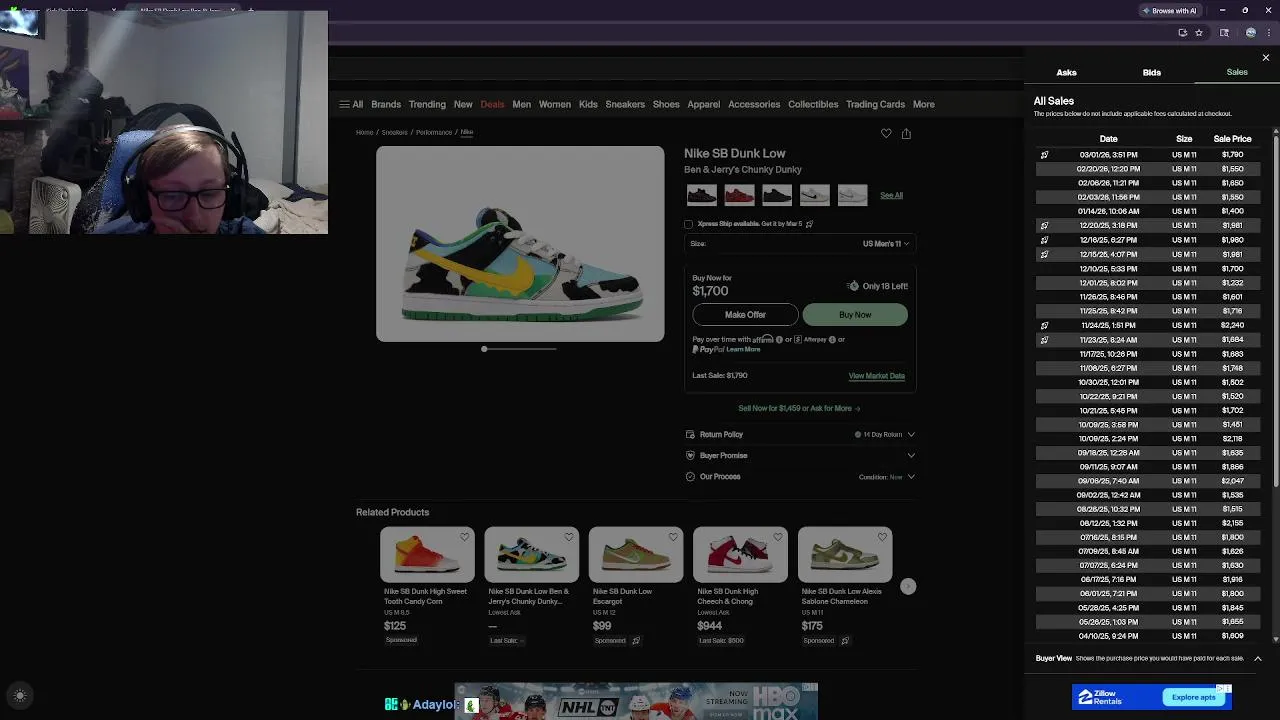Close the sales side panel
Image resolution: width=1280 pixels, height=720 pixels.
click(1266, 58)
